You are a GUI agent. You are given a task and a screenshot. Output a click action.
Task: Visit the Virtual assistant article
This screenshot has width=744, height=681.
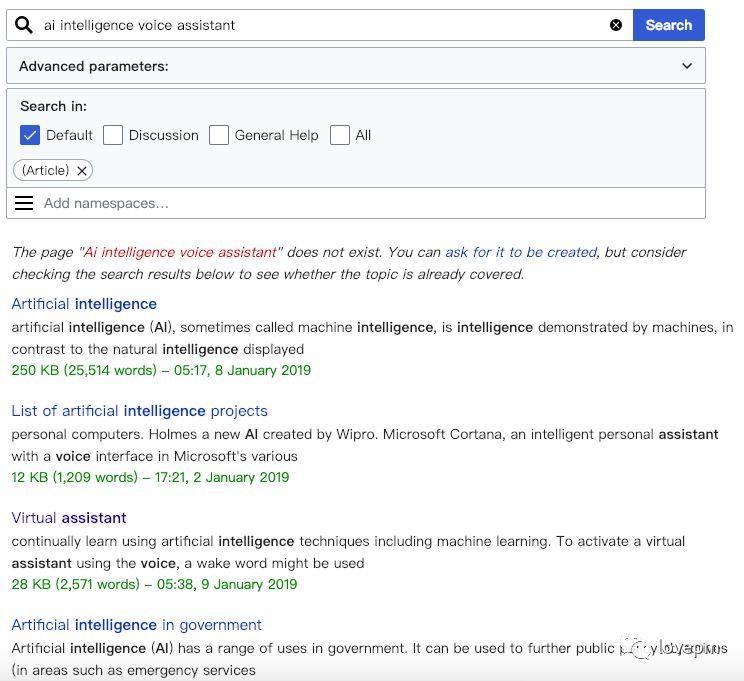(x=69, y=518)
